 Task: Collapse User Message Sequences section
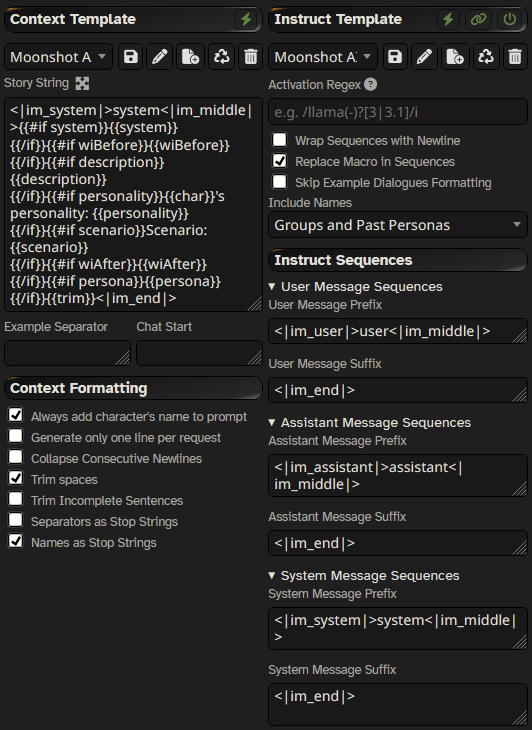tap(356, 286)
